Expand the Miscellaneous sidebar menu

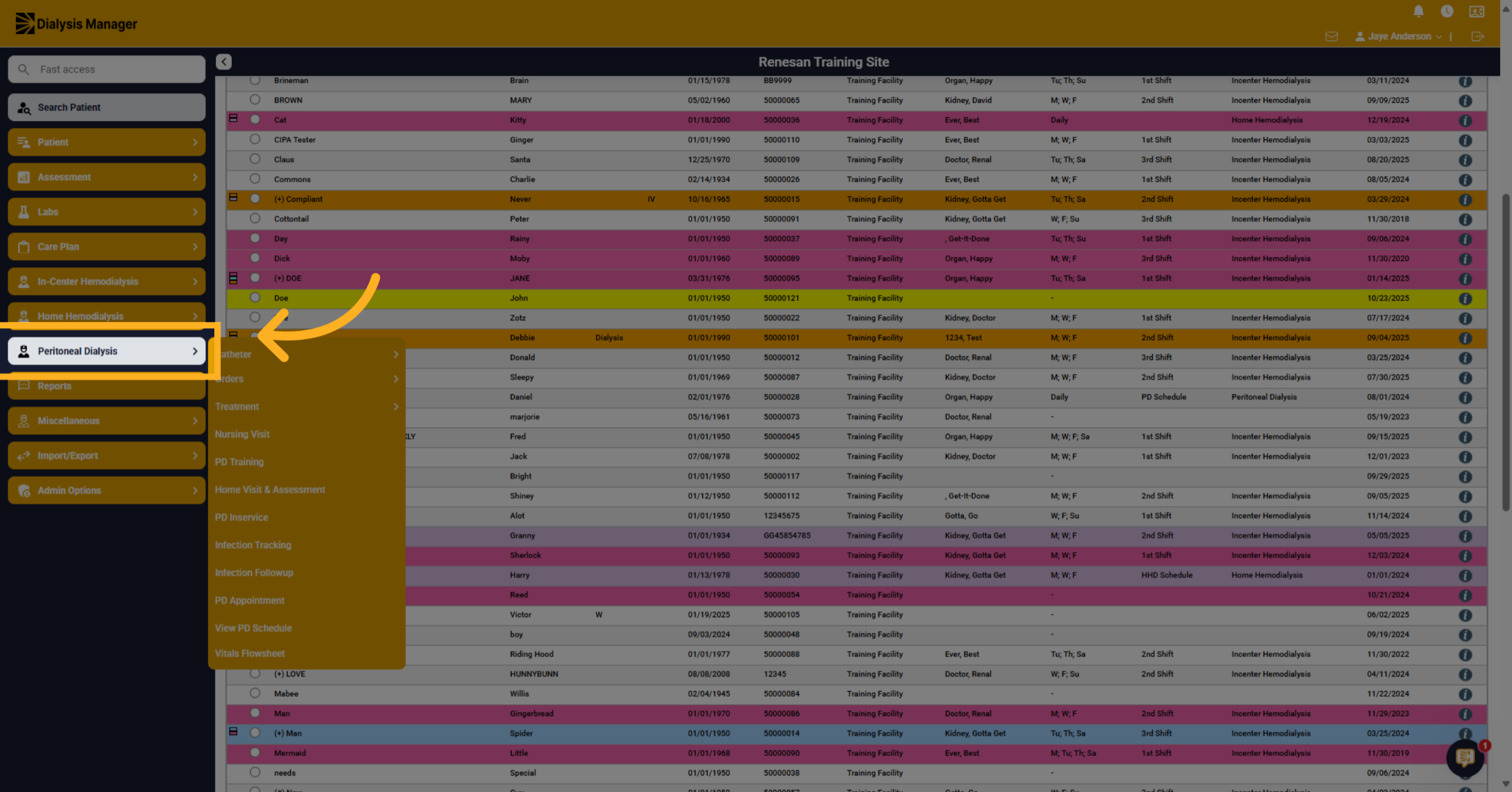(x=106, y=421)
